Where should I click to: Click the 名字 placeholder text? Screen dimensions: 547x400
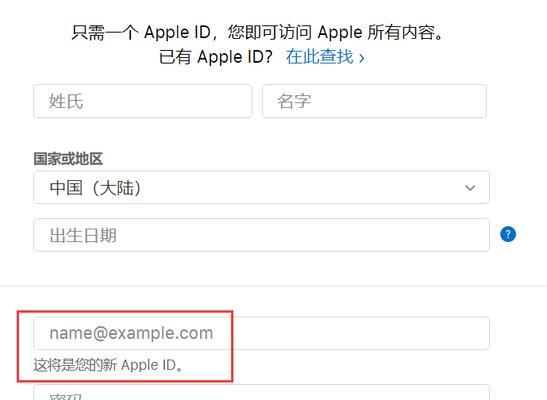[x=294, y=101]
